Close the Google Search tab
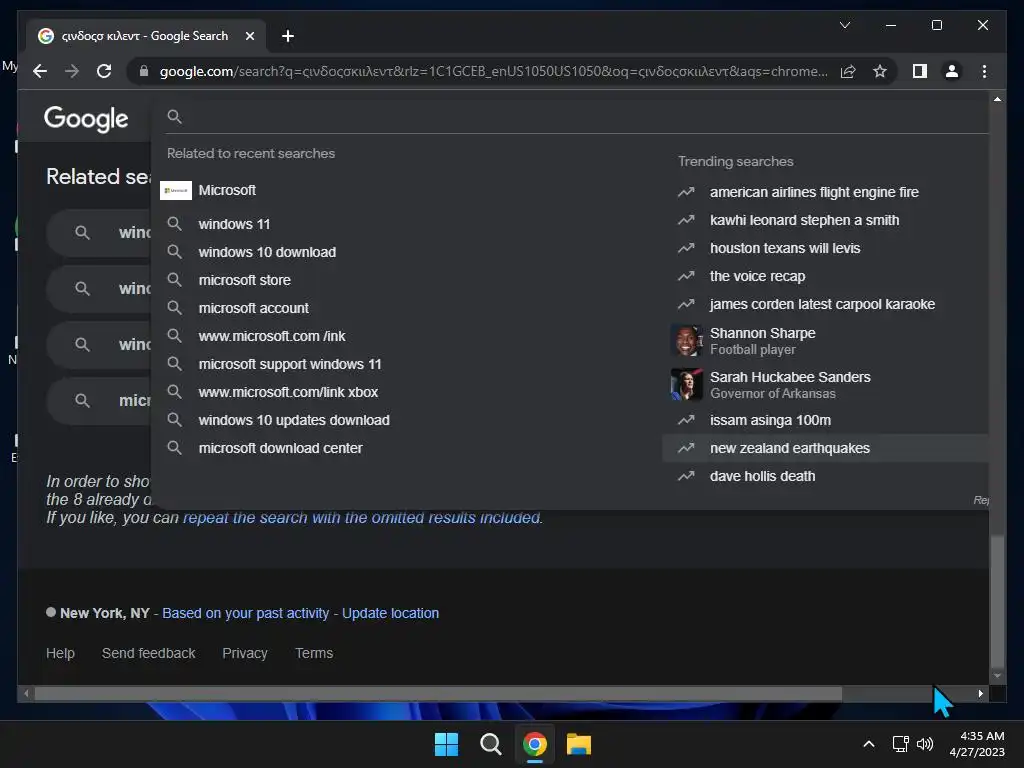This screenshot has height=768, width=1024. coord(249,36)
